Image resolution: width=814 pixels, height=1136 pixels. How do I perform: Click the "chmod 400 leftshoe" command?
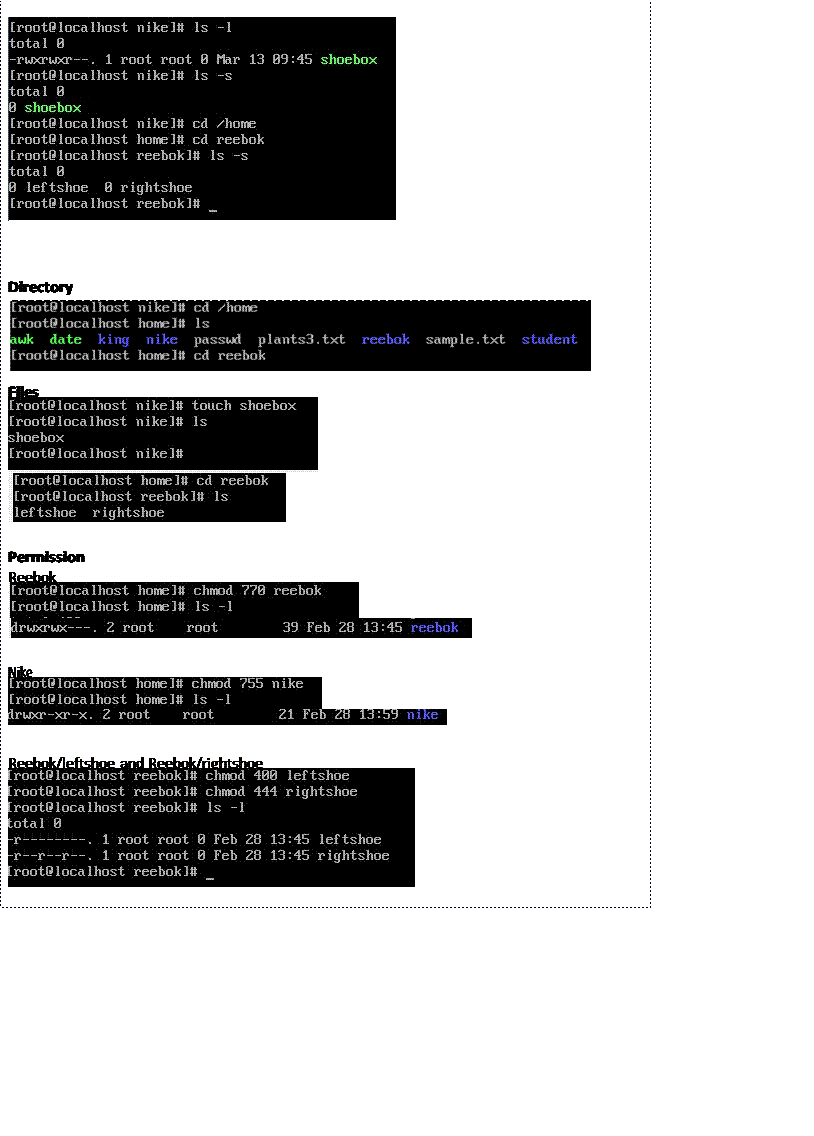[x=277, y=775]
